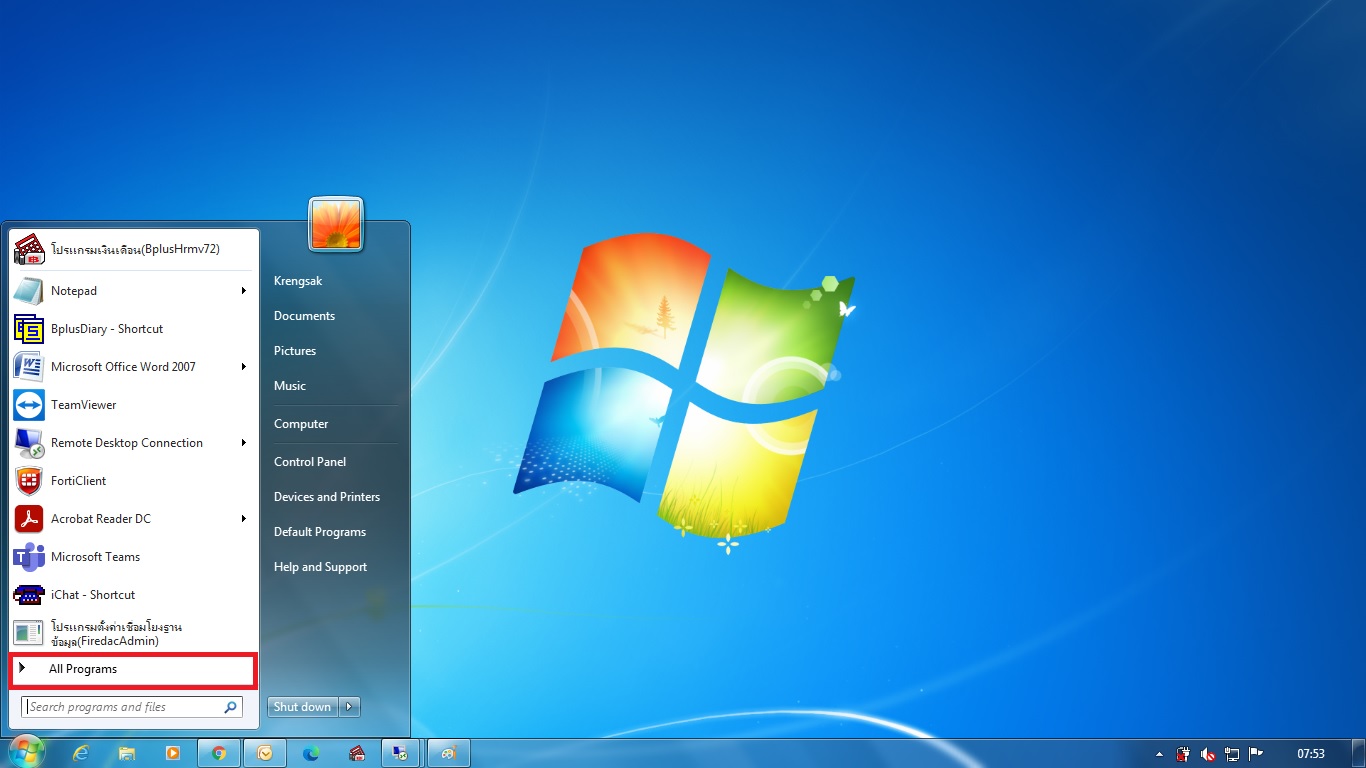Switch to Remote Desktop on taskbar
The width and height of the screenshot is (1366, 768).
(x=401, y=753)
